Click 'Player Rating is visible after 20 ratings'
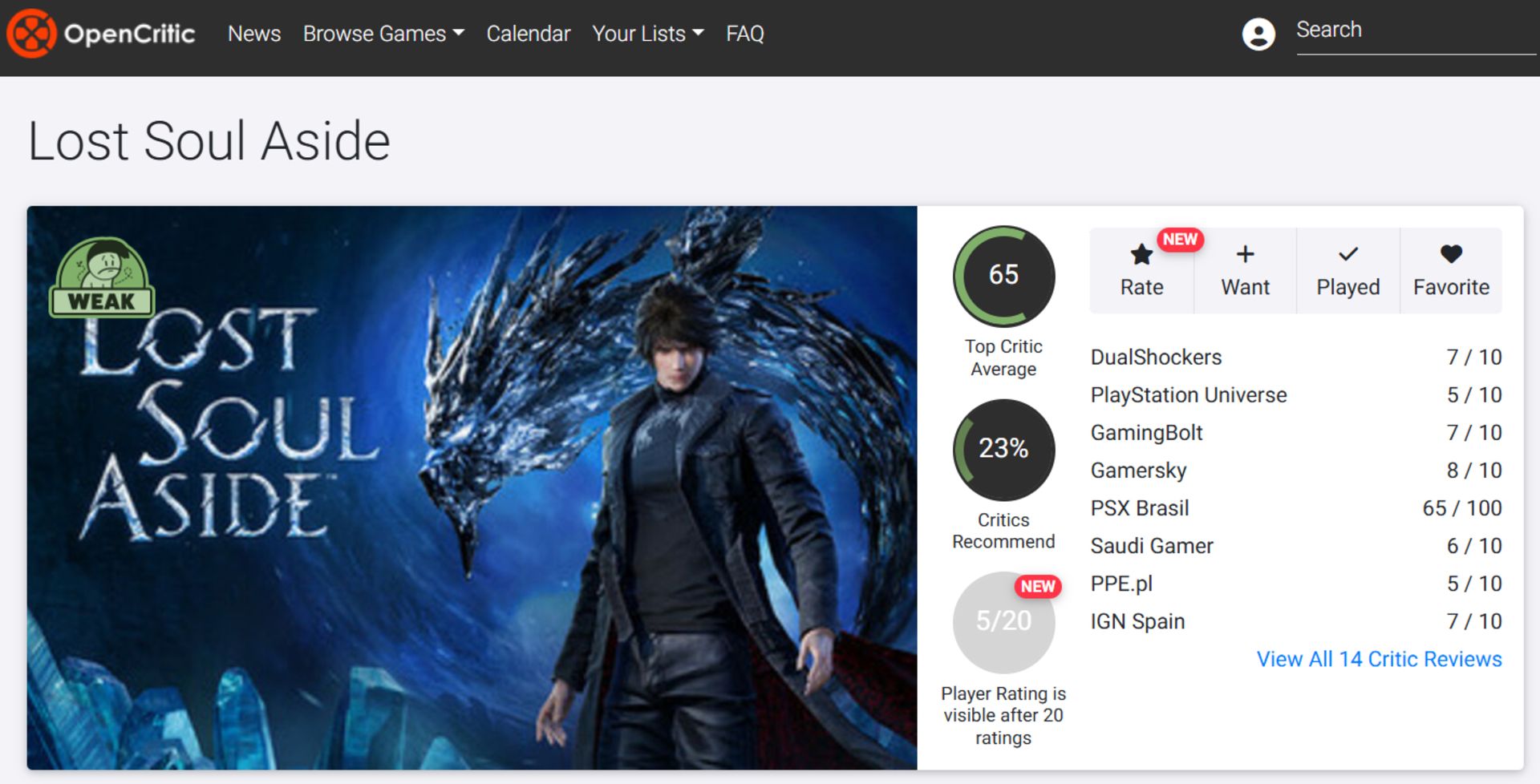The width and height of the screenshot is (1540, 784). [1003, 716]
